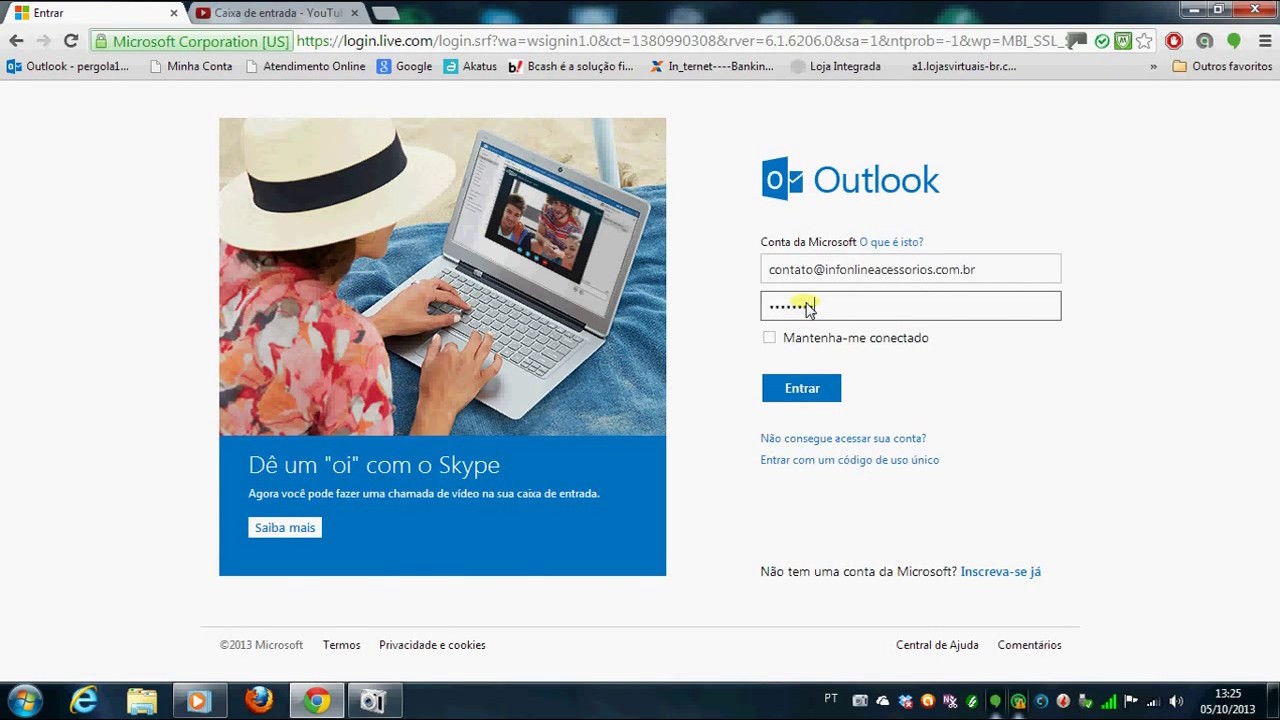Click the OneDrive cloud tray icon

coord(883,701)
